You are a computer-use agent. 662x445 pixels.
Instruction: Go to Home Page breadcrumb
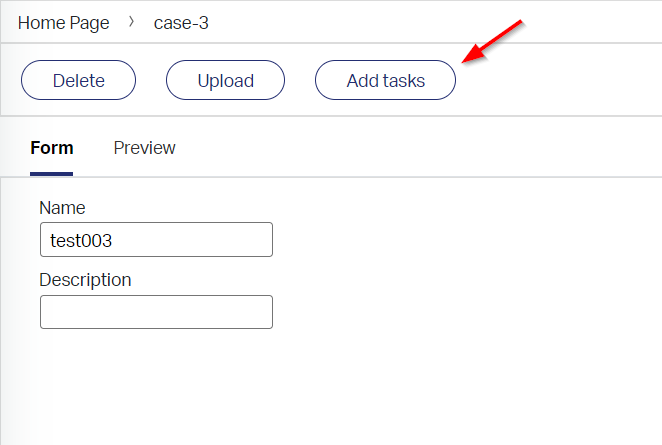point(64,23)
